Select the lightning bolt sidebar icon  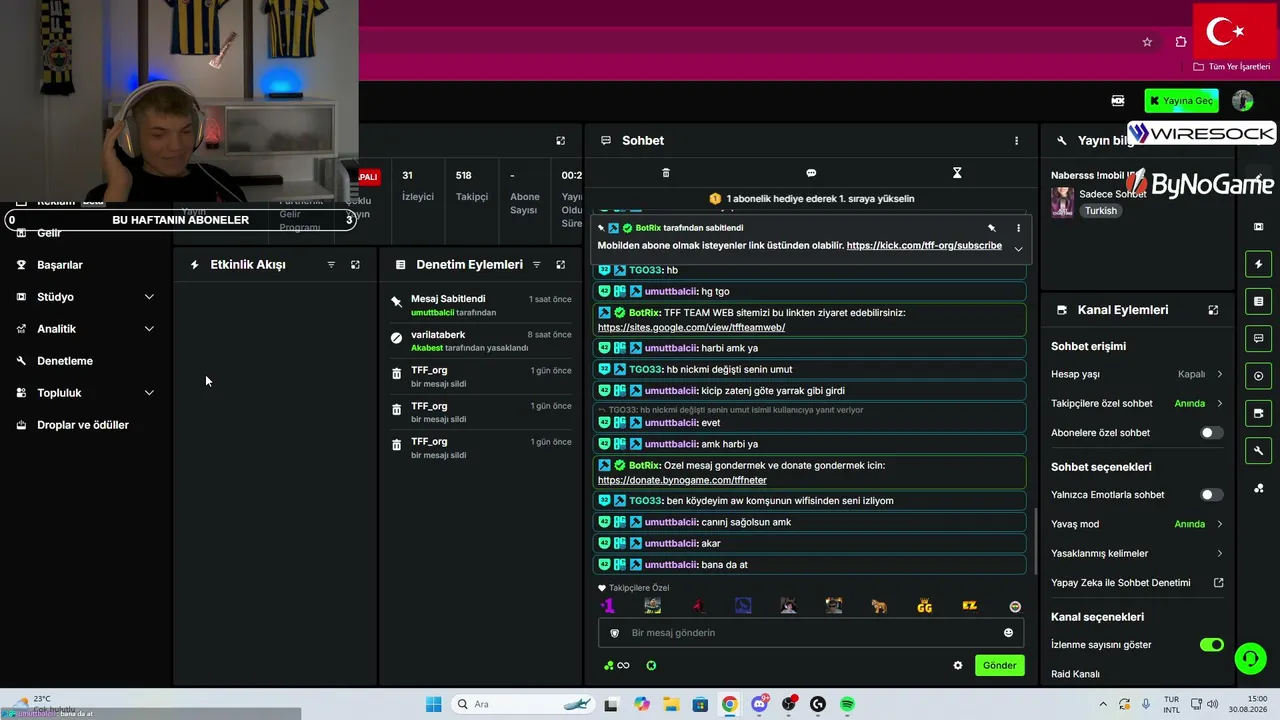pos(1258,264)
